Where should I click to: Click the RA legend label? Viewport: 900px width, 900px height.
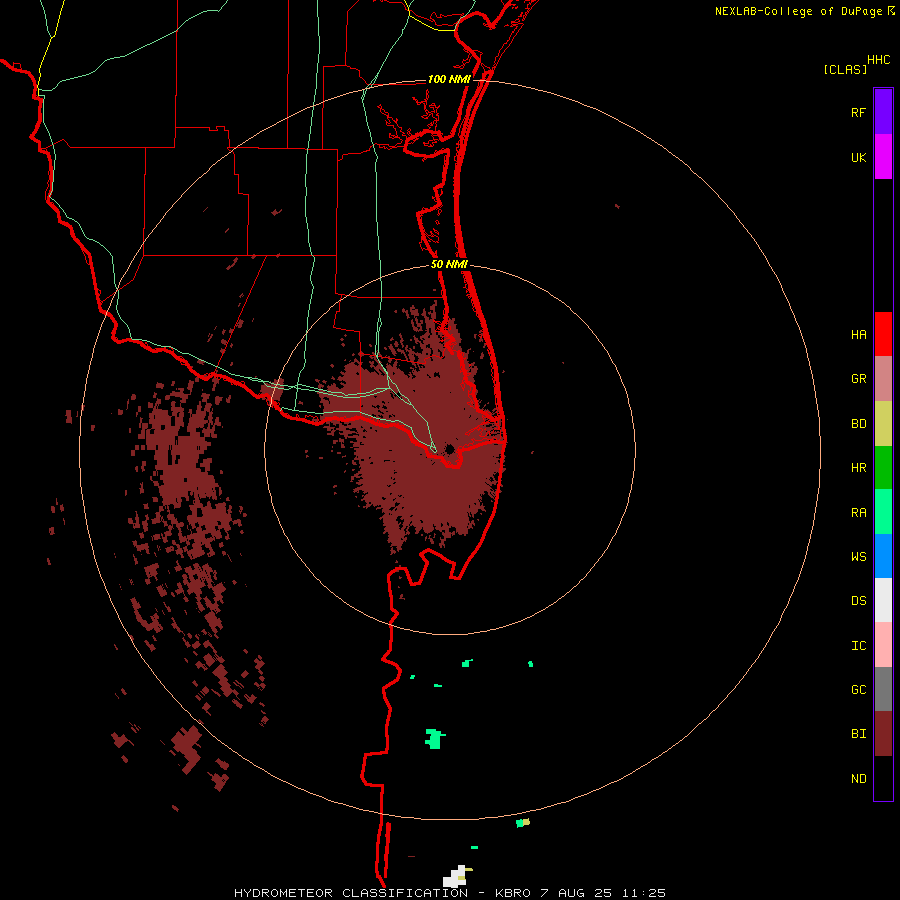858,513
